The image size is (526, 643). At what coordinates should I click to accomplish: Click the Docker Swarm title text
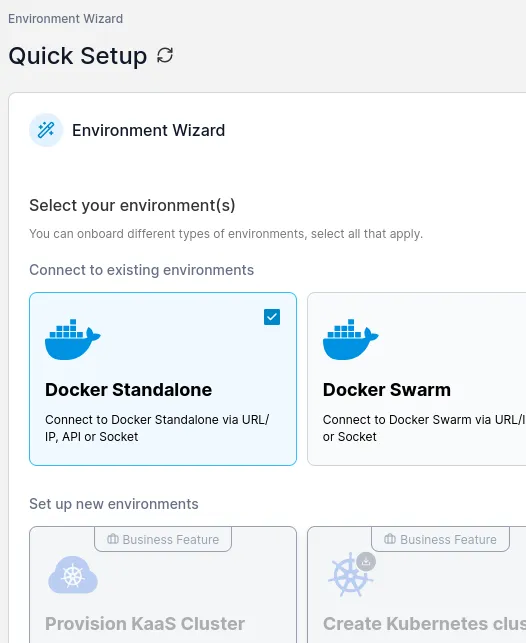pos(387,390)
